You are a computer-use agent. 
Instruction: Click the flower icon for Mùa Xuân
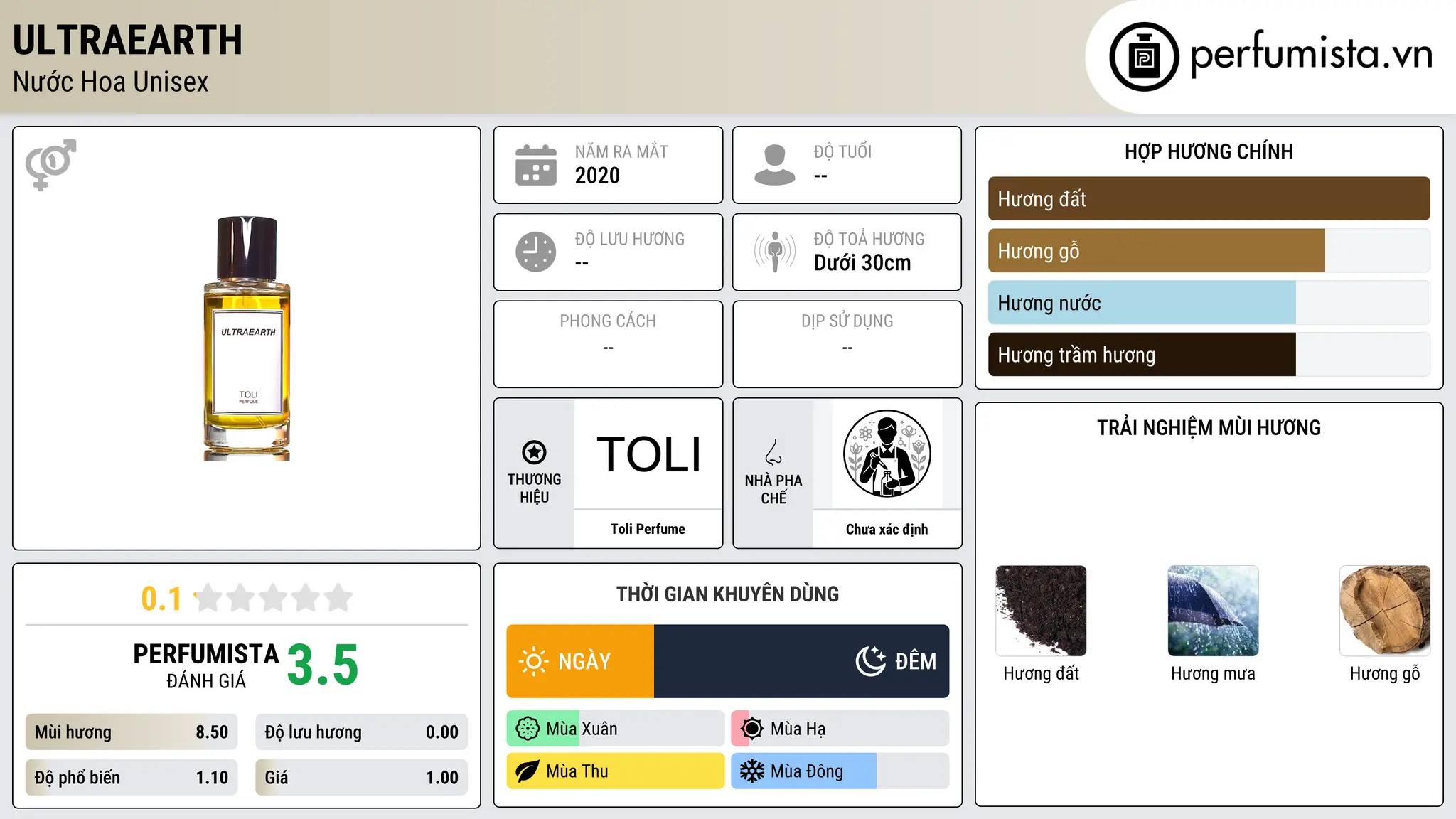[x=528, y=729]
